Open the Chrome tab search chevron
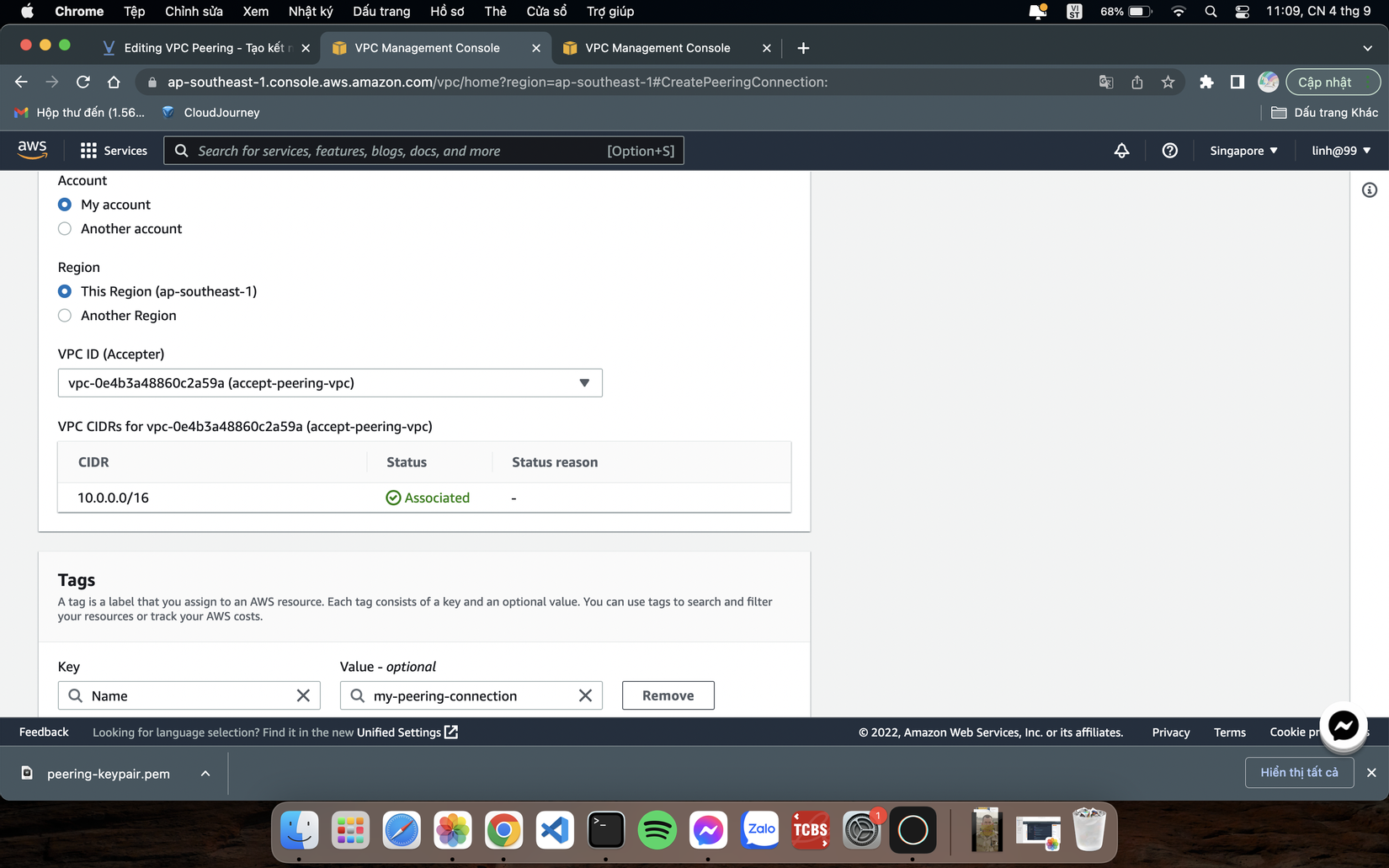 (x=1368, y=48)
